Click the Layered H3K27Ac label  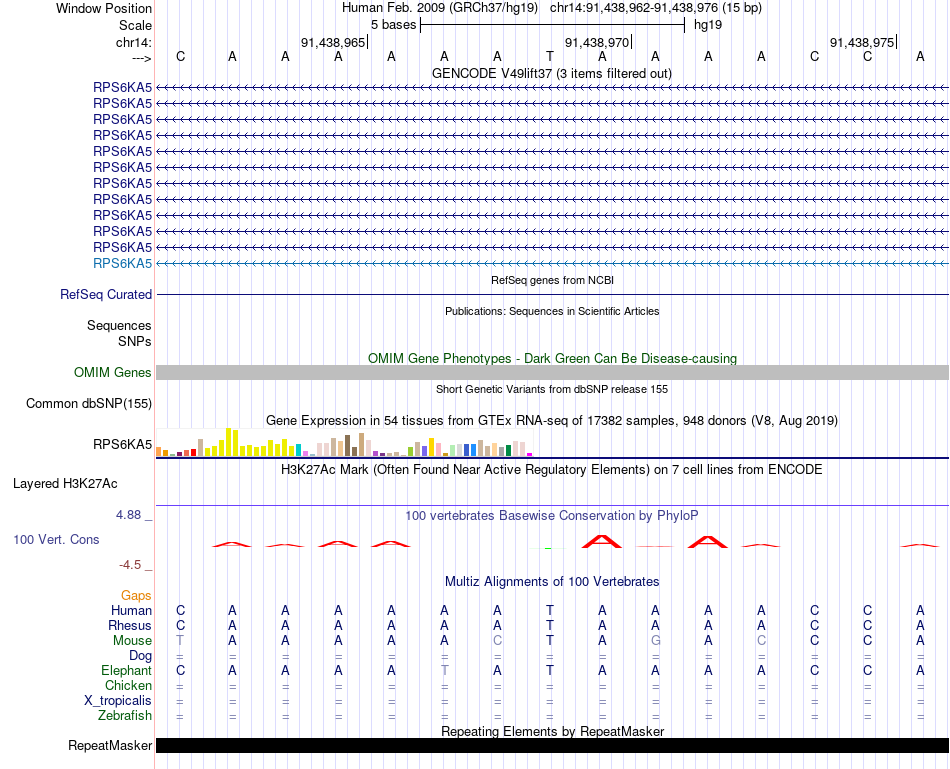65,484
